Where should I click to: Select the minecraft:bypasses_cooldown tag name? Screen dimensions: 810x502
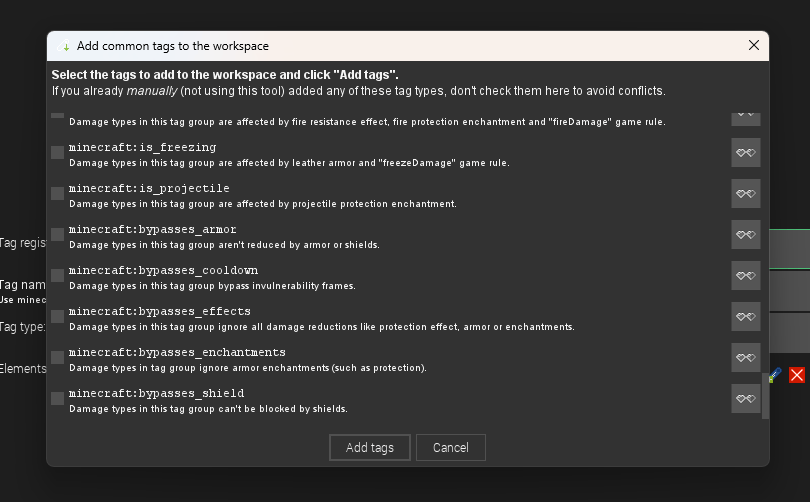(163, 270)
